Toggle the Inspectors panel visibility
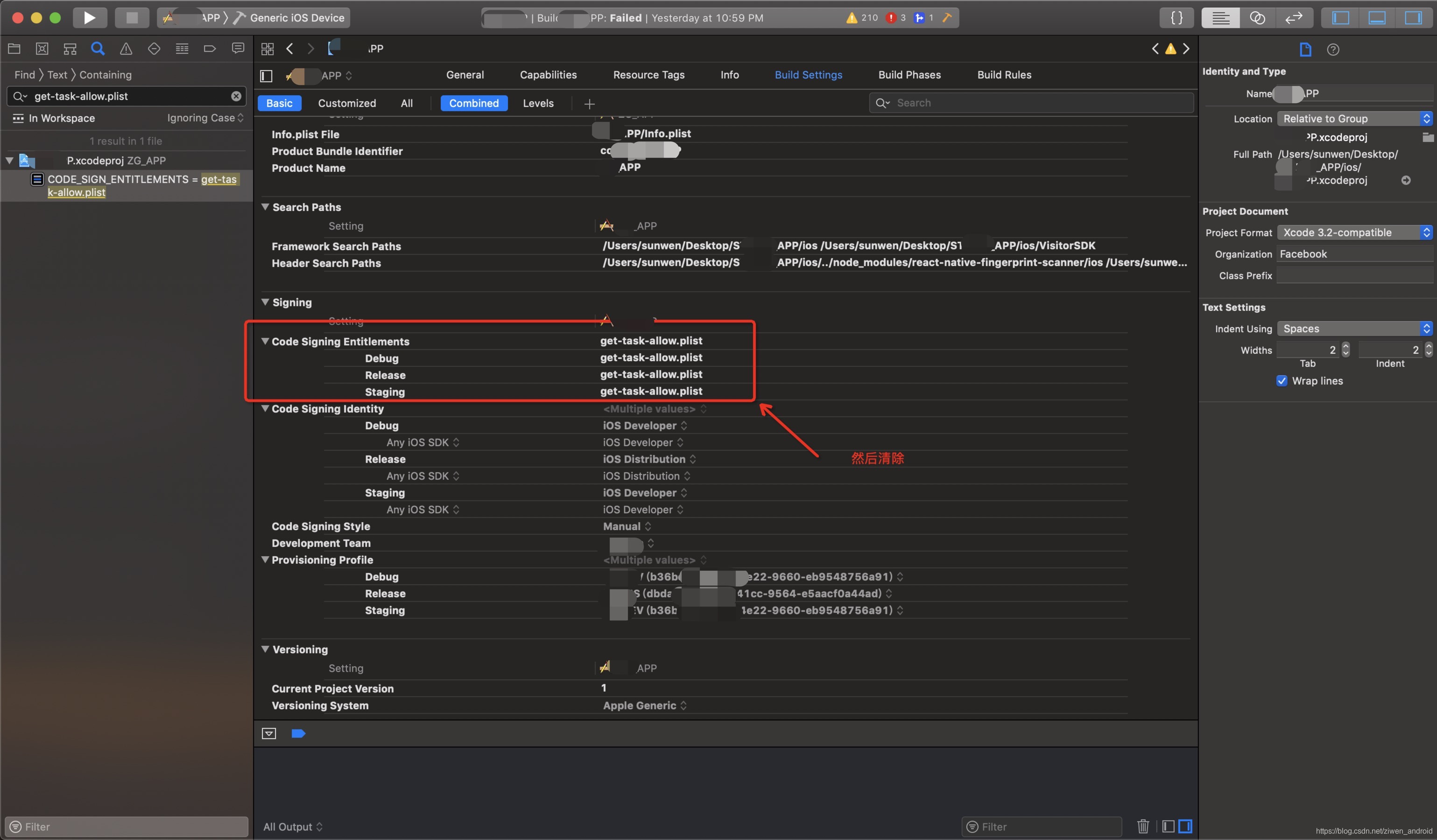Screen dimensions: 1437x840 click(x=1413, y=18)
